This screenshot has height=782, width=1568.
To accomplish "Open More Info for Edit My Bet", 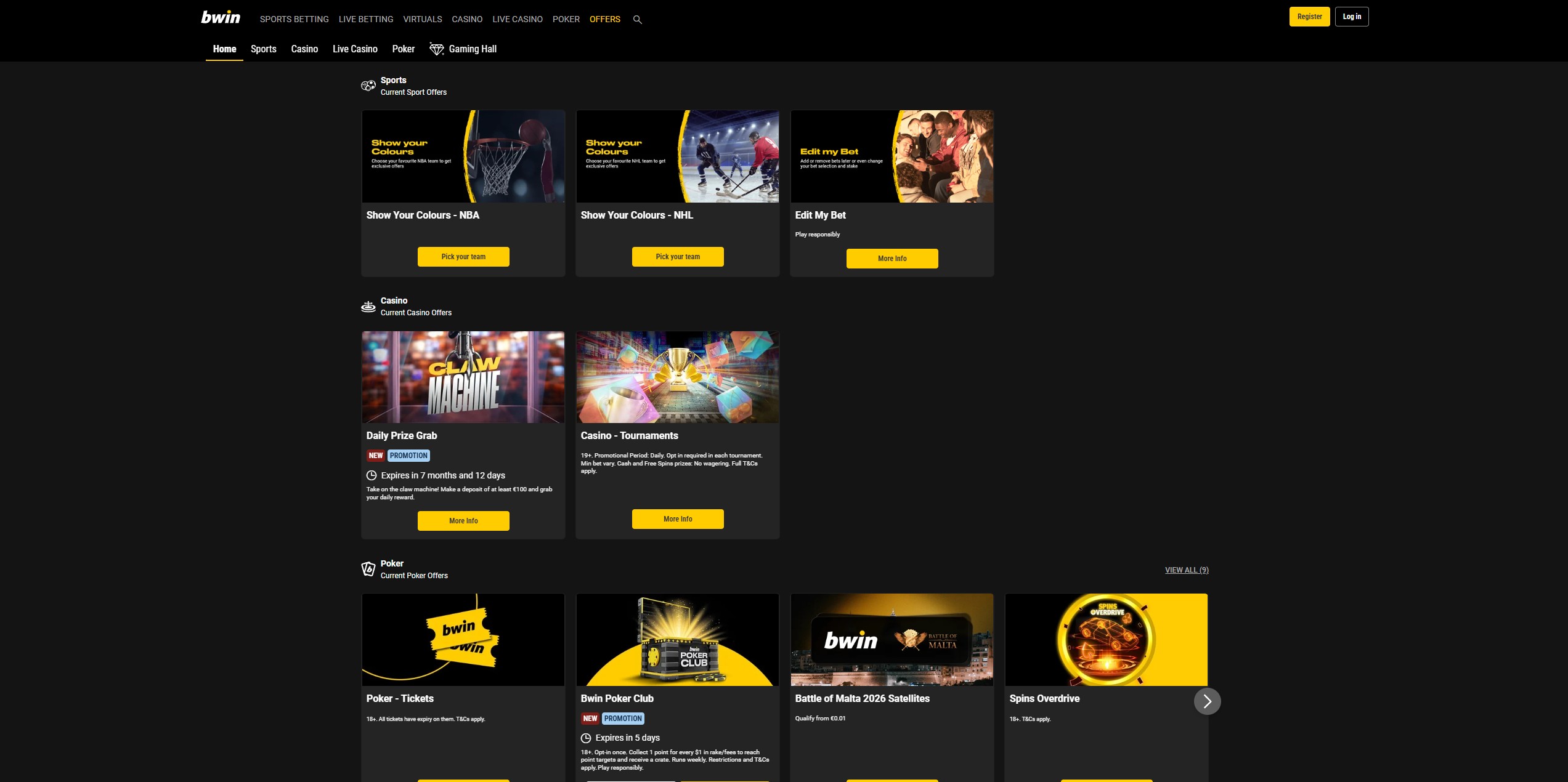I will point(892,259).
